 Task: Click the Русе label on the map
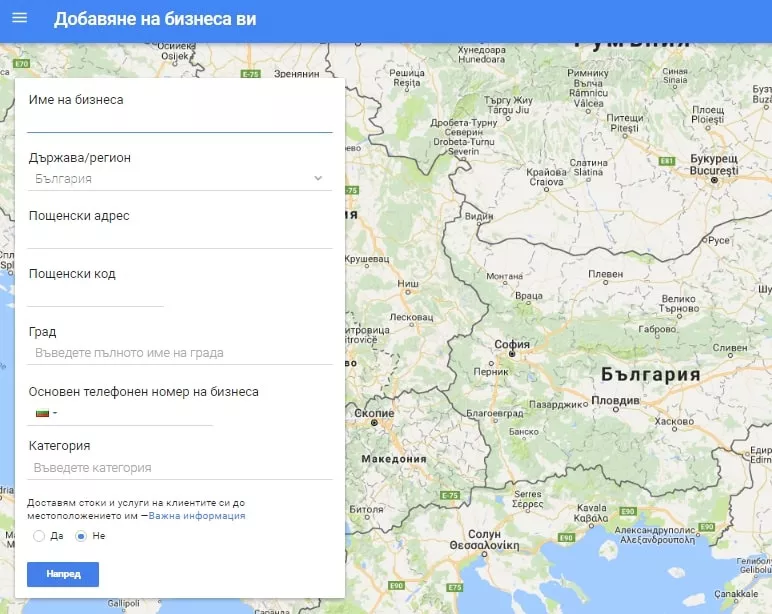coord(719,240)
